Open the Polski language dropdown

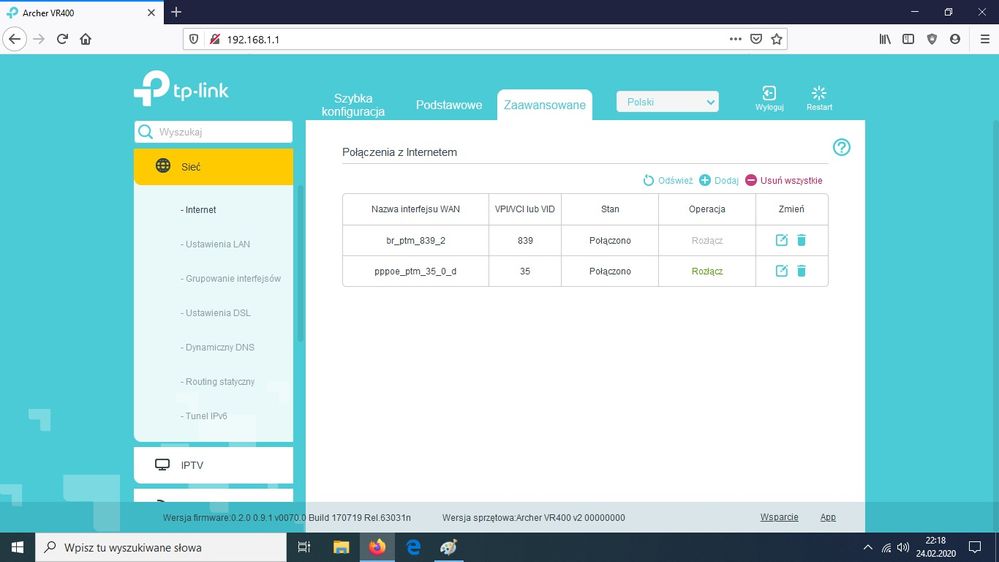click(x=667, y=102)
